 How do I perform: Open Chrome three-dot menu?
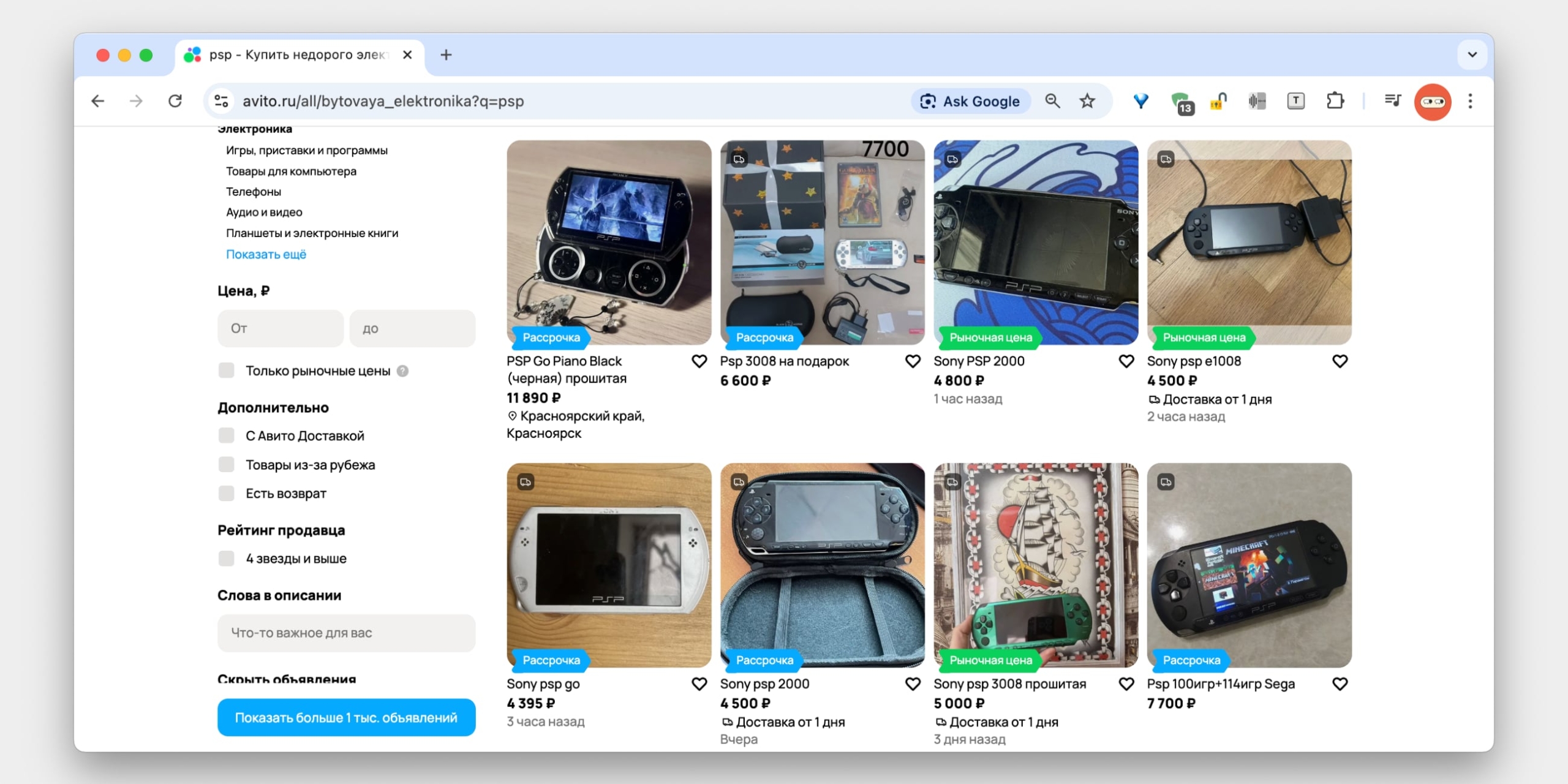point(1470,101)
